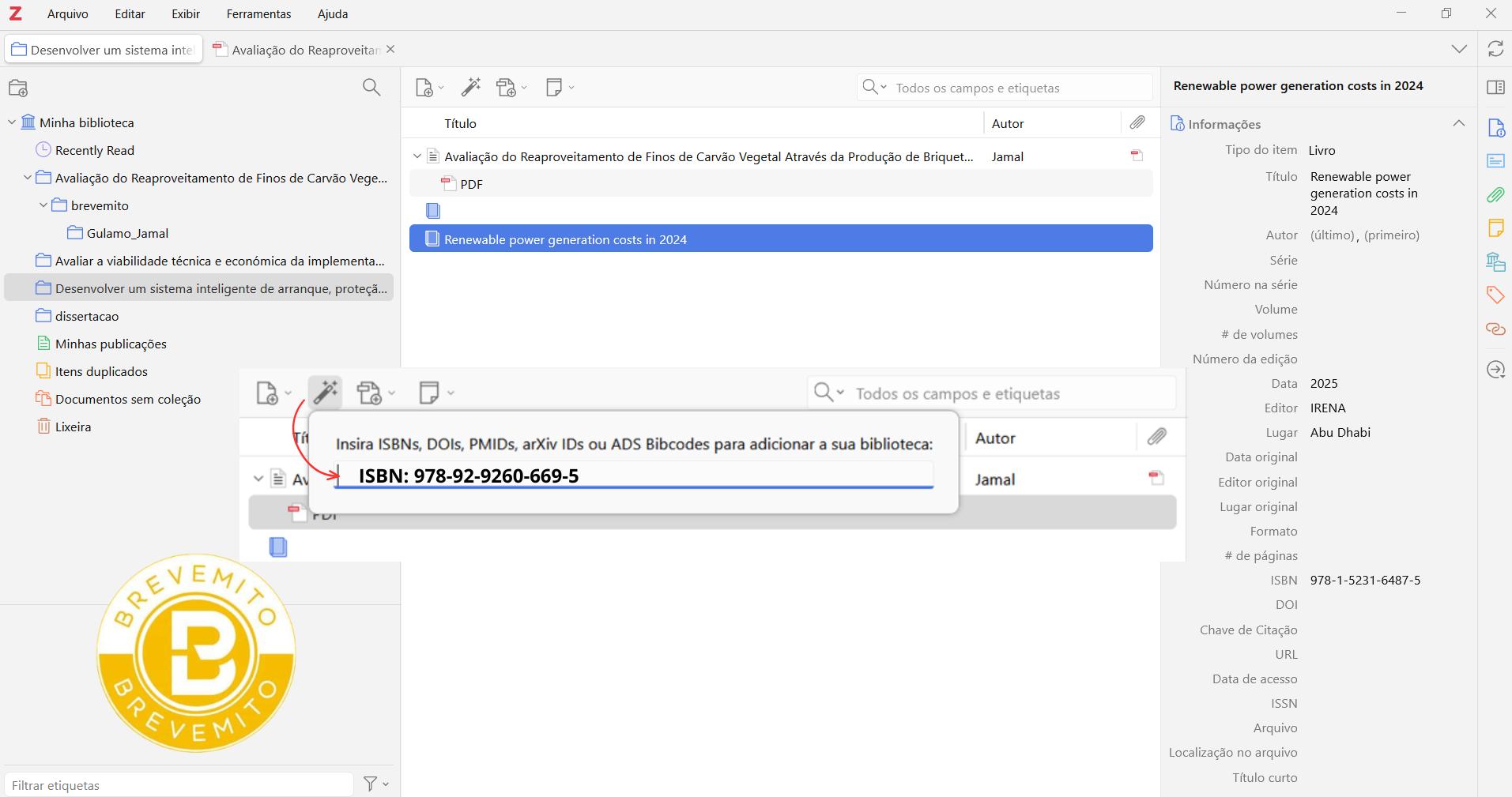Open the Ajuda menu
1512x797 pixels.
point(333,14)
